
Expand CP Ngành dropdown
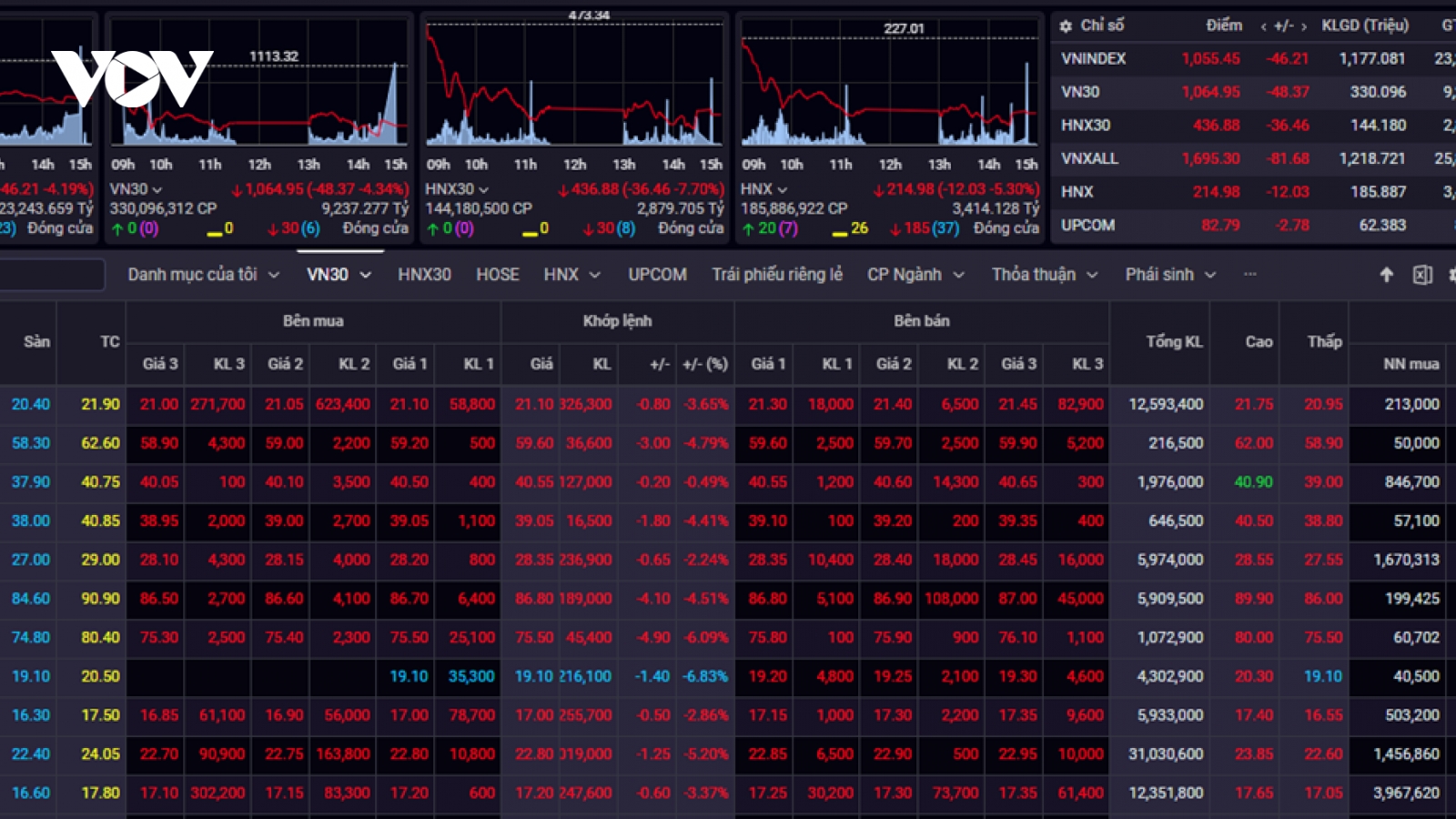pyautogui.click(x=958, y=275)
